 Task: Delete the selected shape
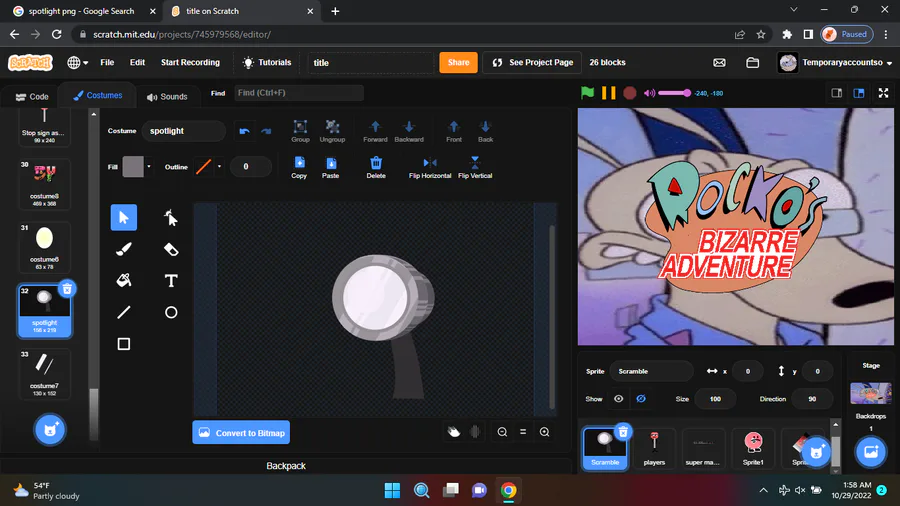point(376,167)
